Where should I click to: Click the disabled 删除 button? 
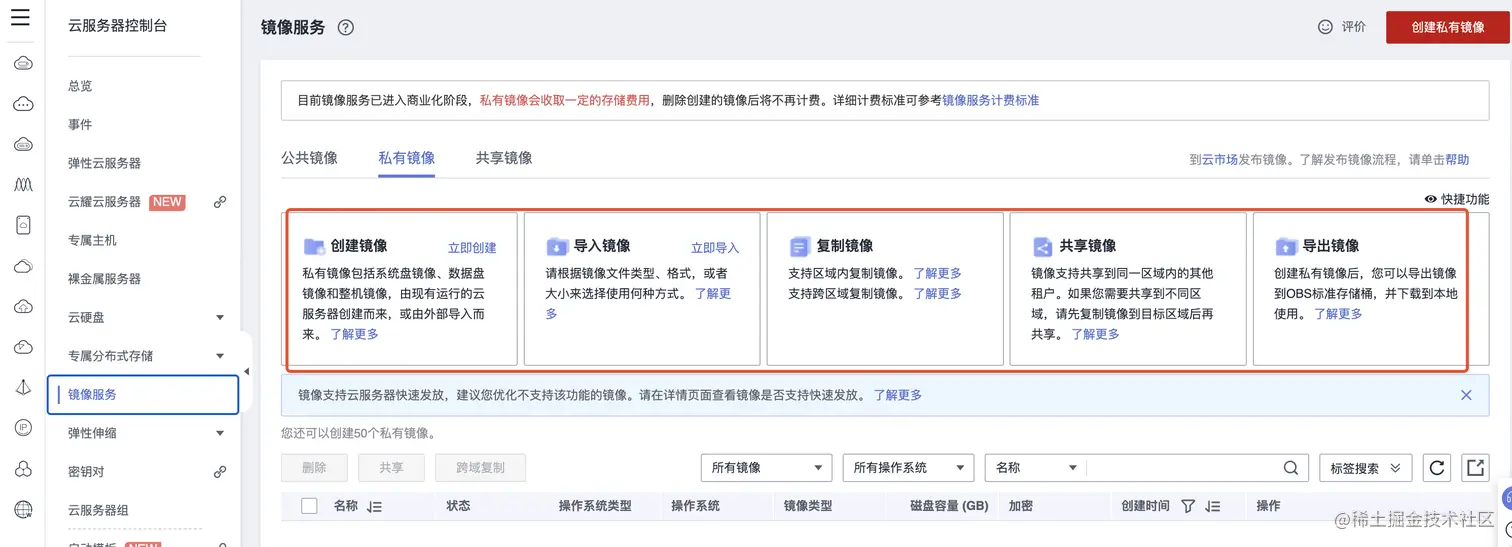(314, 468)
